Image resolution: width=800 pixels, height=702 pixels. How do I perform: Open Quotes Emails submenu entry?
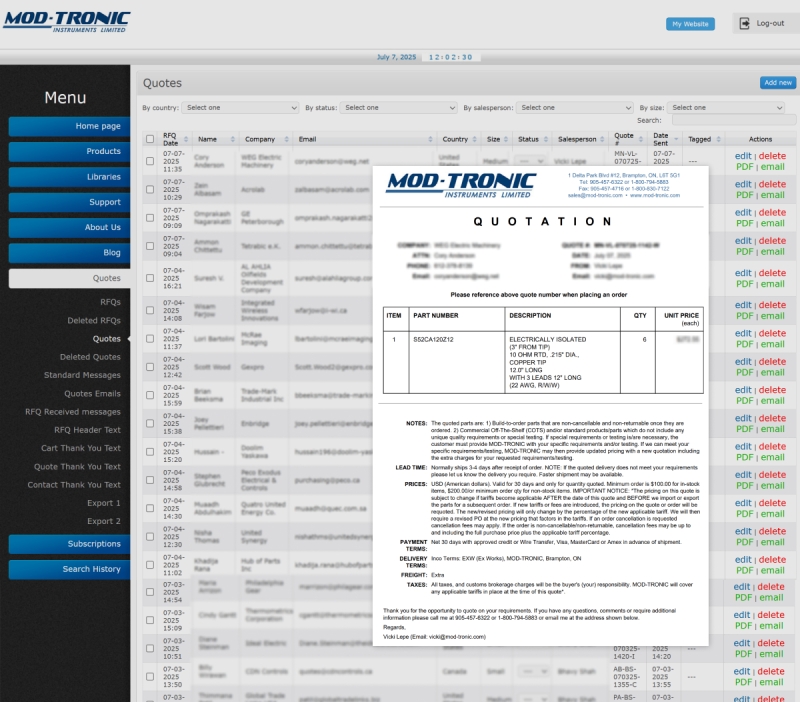coord(92,393)
